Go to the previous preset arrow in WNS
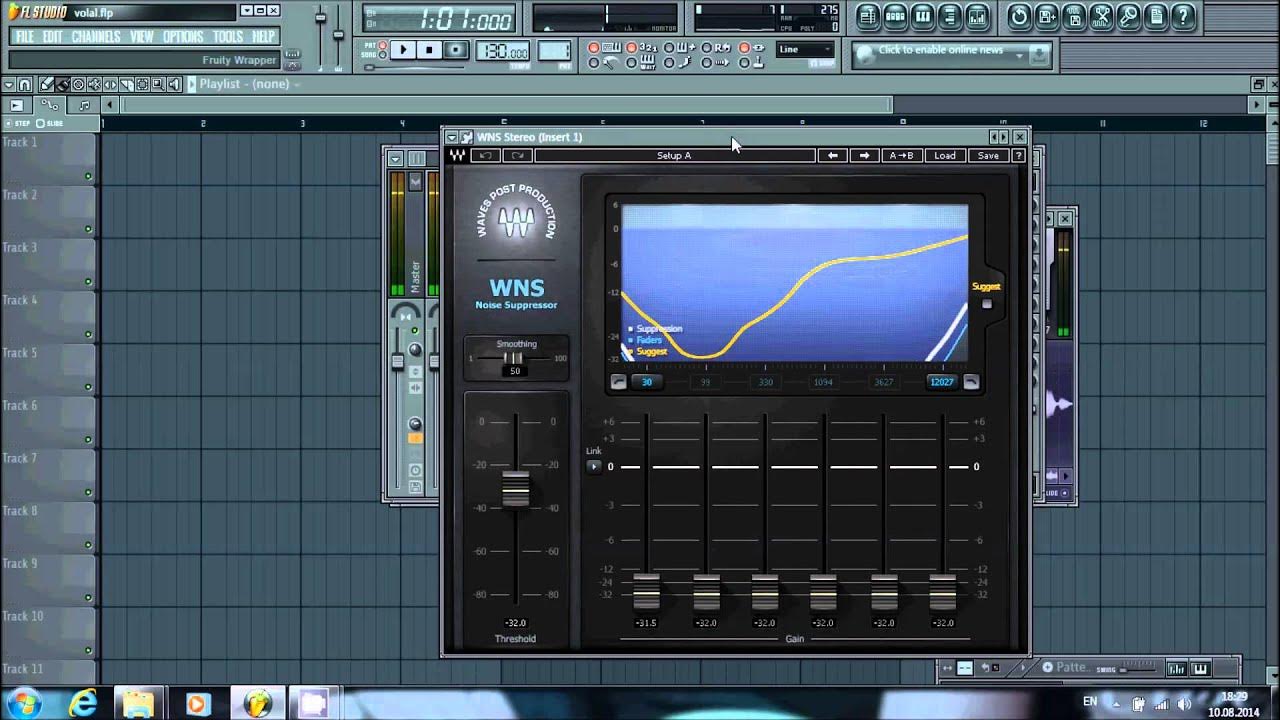The width and height of the screenshot is (1280, 720). (832, 155)
